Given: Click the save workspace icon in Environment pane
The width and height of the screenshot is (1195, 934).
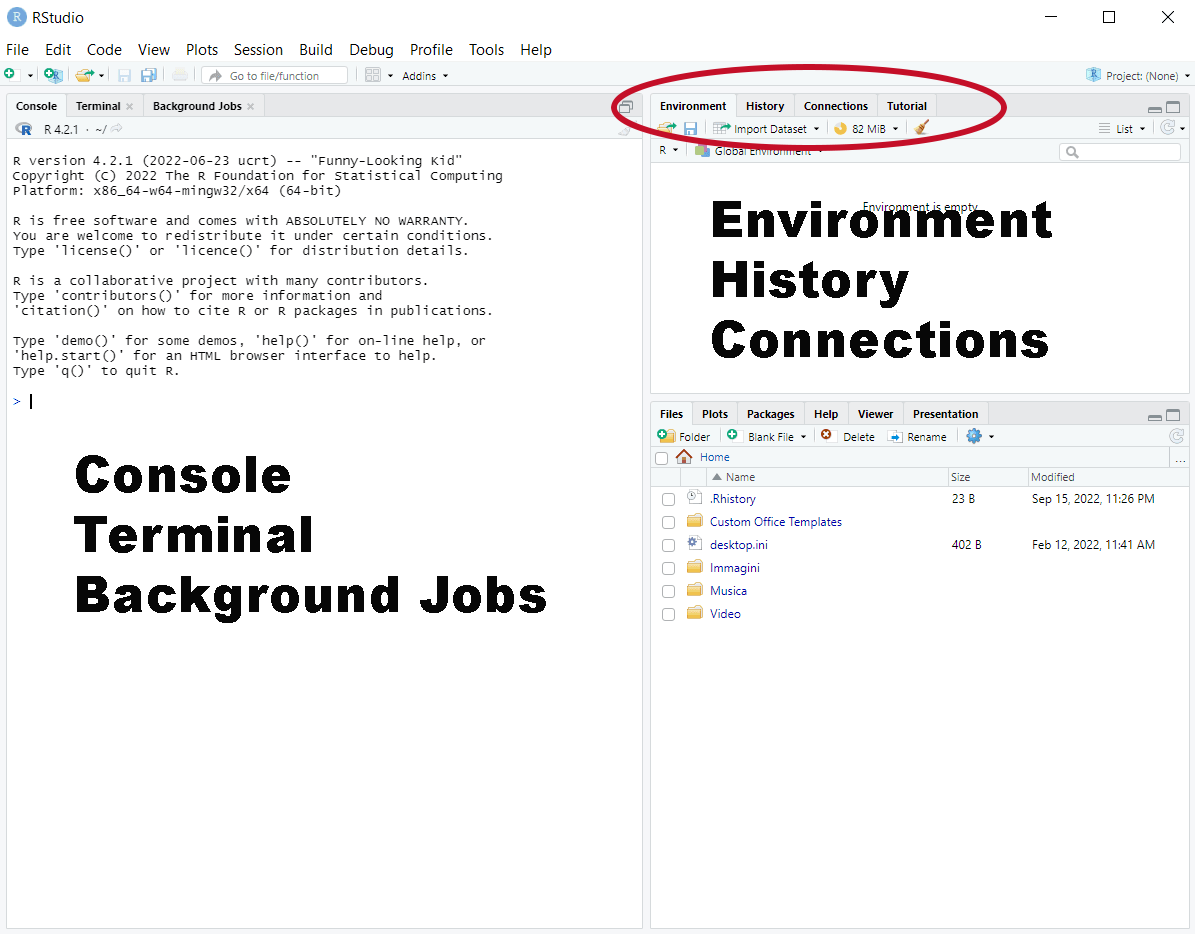Looking at the screenshot, I should (x=690, y=128).
